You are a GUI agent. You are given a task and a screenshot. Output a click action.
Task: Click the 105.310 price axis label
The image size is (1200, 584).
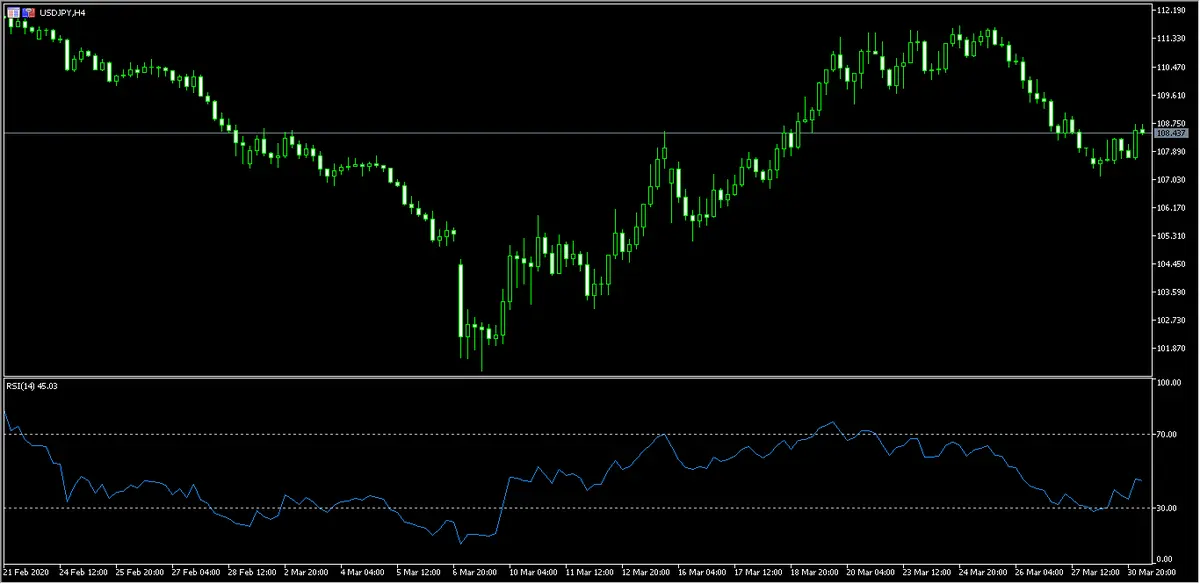(x=1170, y=236)
